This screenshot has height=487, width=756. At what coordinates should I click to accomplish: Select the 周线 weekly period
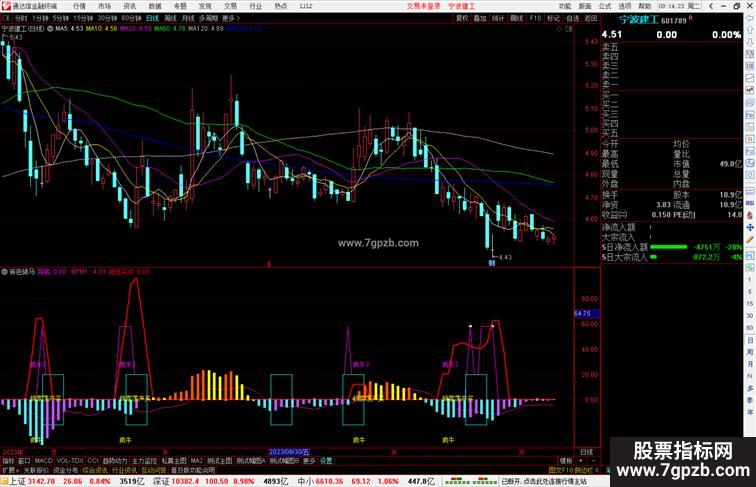tap(170, 18)
